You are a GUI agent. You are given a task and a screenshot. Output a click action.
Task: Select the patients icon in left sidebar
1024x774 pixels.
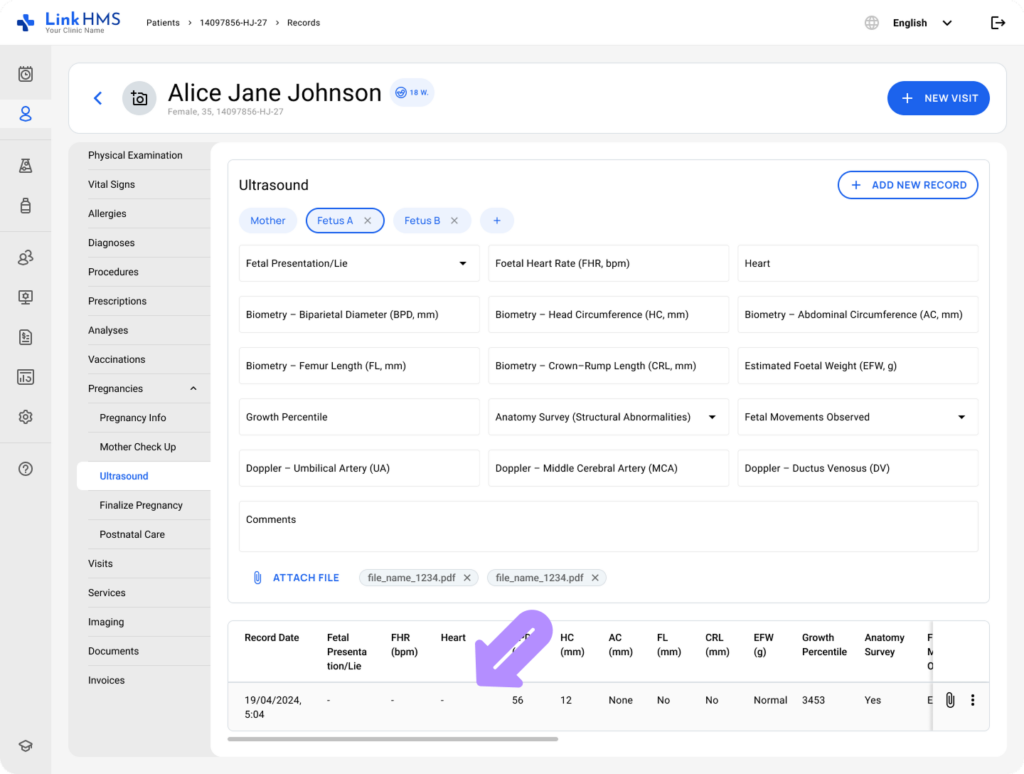tap(26, 114)
